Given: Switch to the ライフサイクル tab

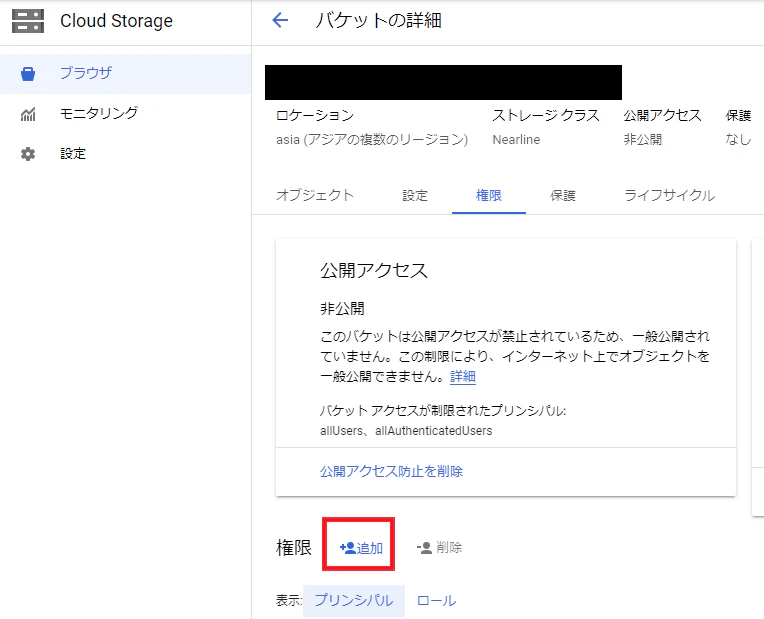Looking at the screenshot, I should click(x=669, y=195).
